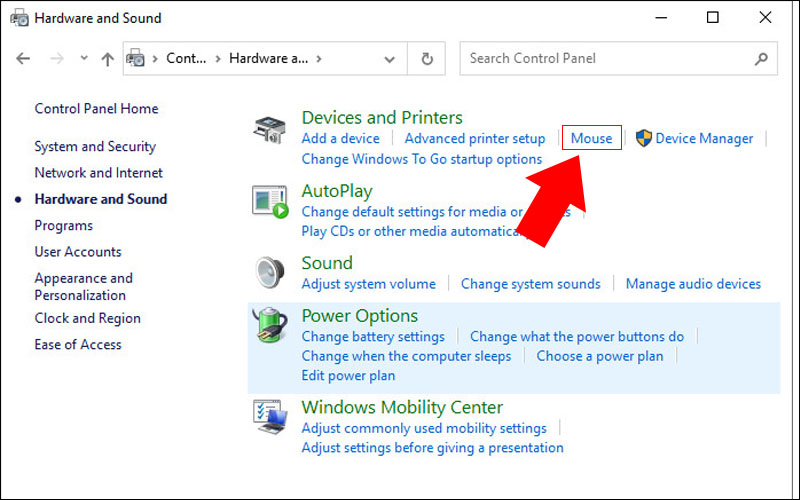Open Change Windows To Go startup options
This screenshot has height=500, width=800.
coord(421,159)
